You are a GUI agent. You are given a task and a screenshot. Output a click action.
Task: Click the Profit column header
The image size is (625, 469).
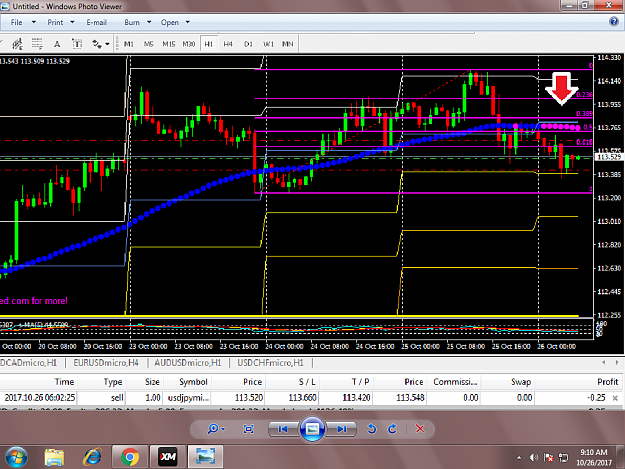click(x=607, y=382)
